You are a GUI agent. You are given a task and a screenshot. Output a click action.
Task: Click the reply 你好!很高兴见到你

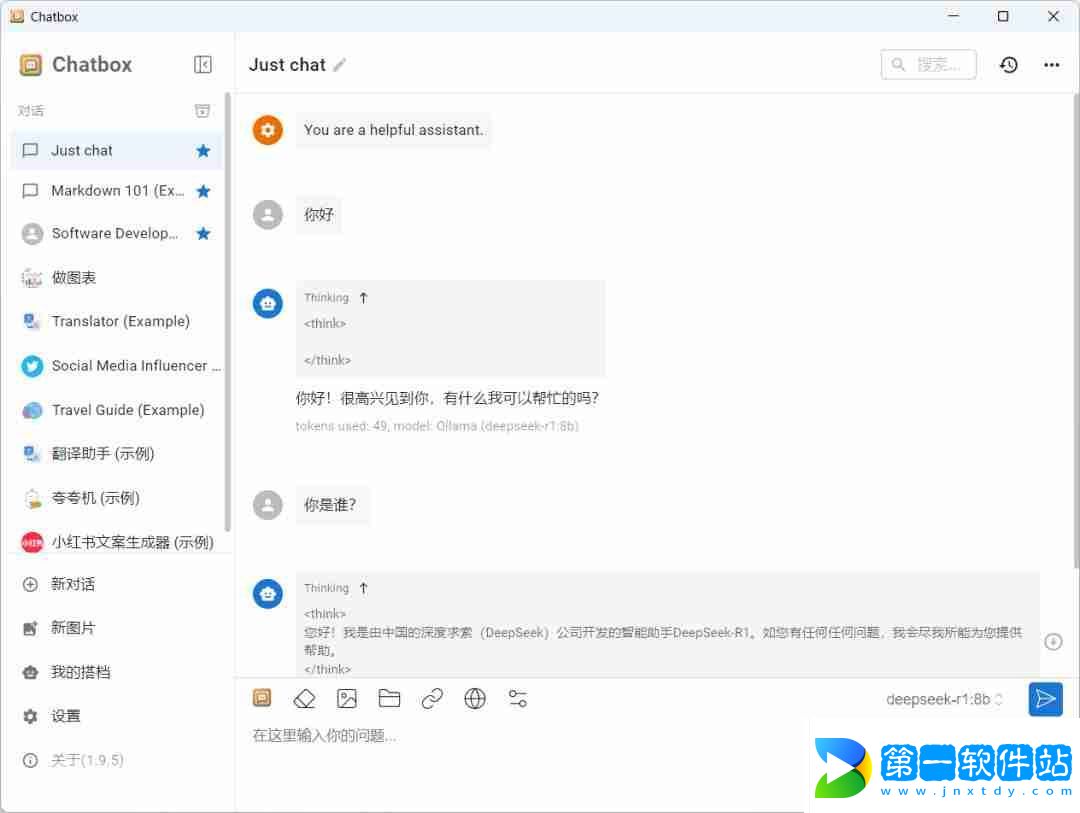click(x=447, y=398)
